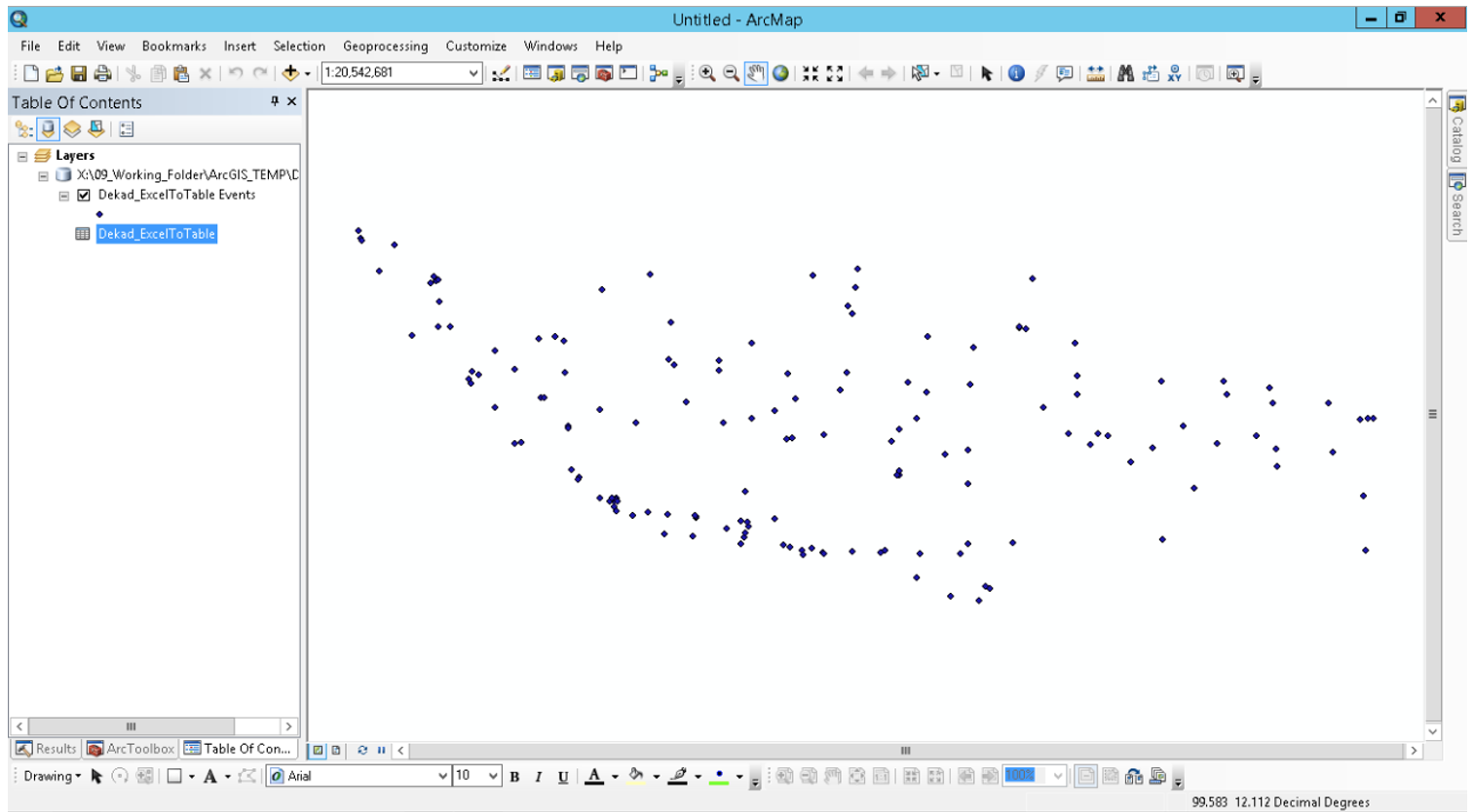Select the Identify tool
1473x812 pixels.
click(x=1016, y=74)
